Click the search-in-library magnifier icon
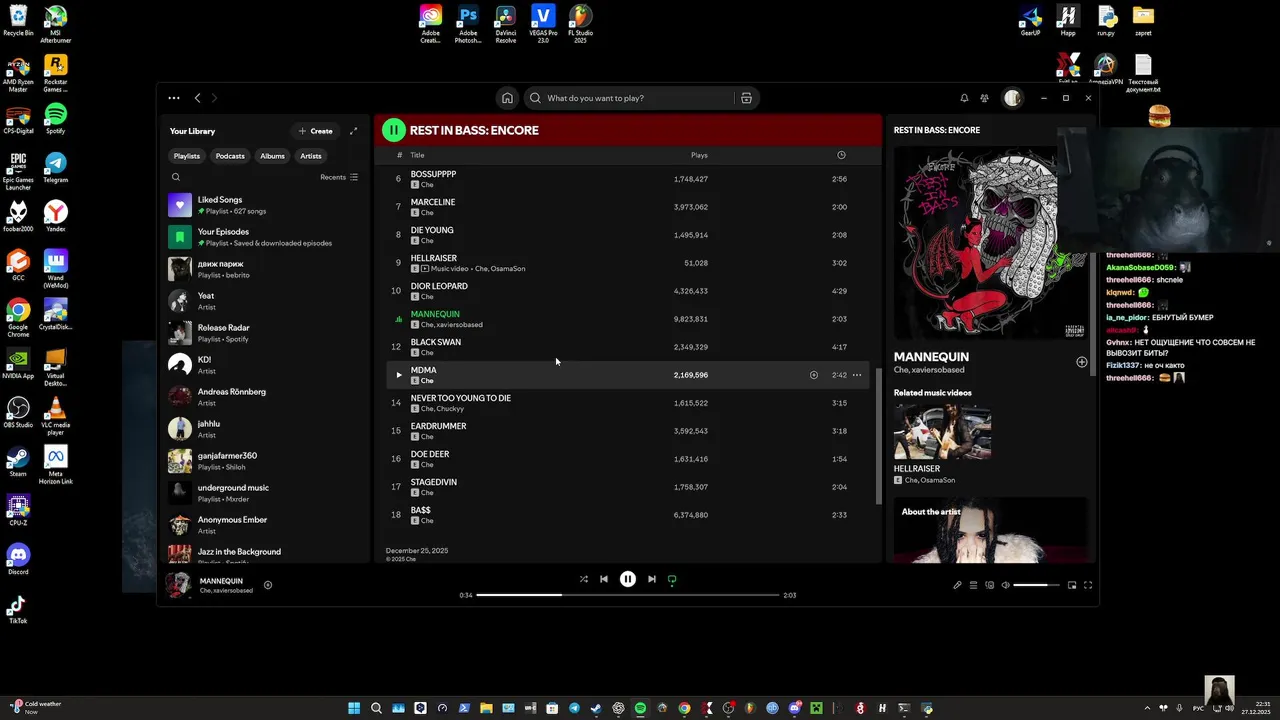This screenshot has height=720, width=1280. [176, 177]
